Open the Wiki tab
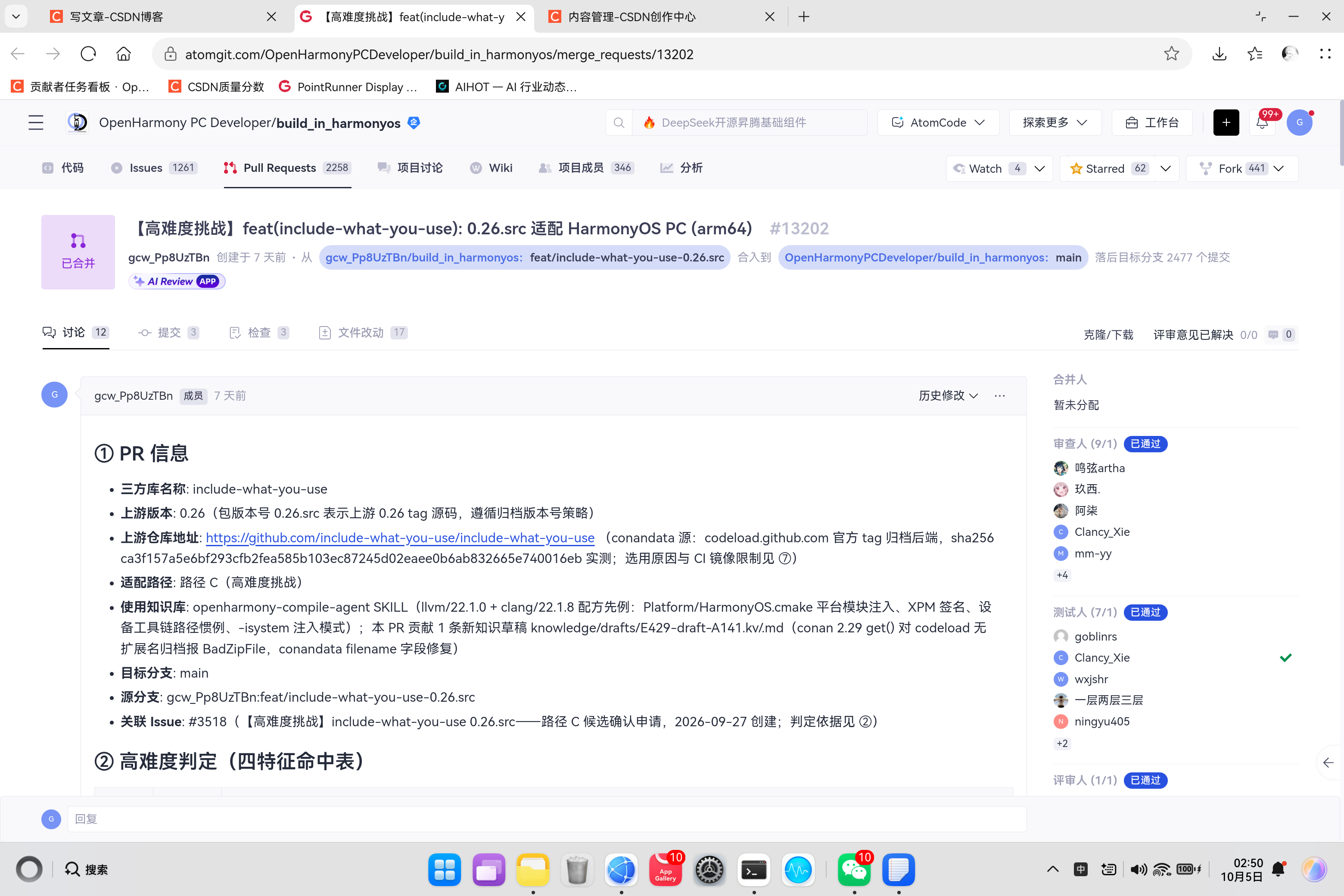The height and width of the screenshot is (896, 1344). [491, 168]
